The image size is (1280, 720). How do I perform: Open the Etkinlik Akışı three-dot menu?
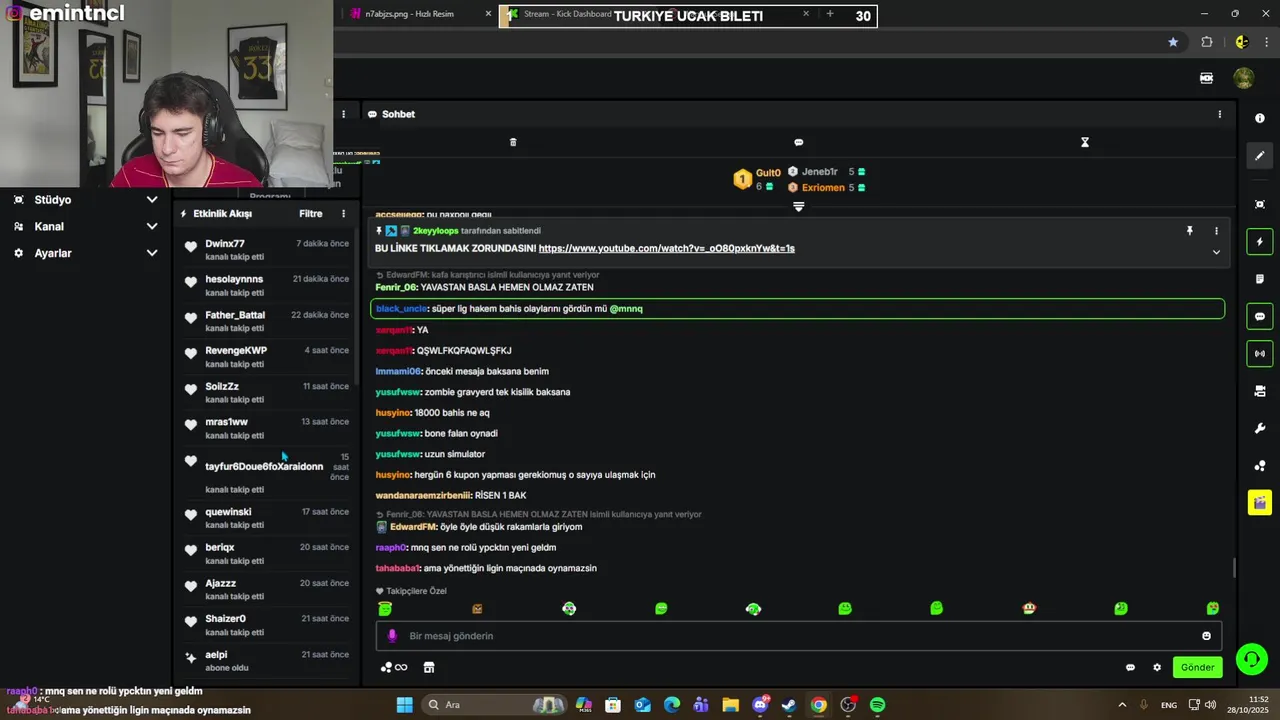click(x=343, y=214)
